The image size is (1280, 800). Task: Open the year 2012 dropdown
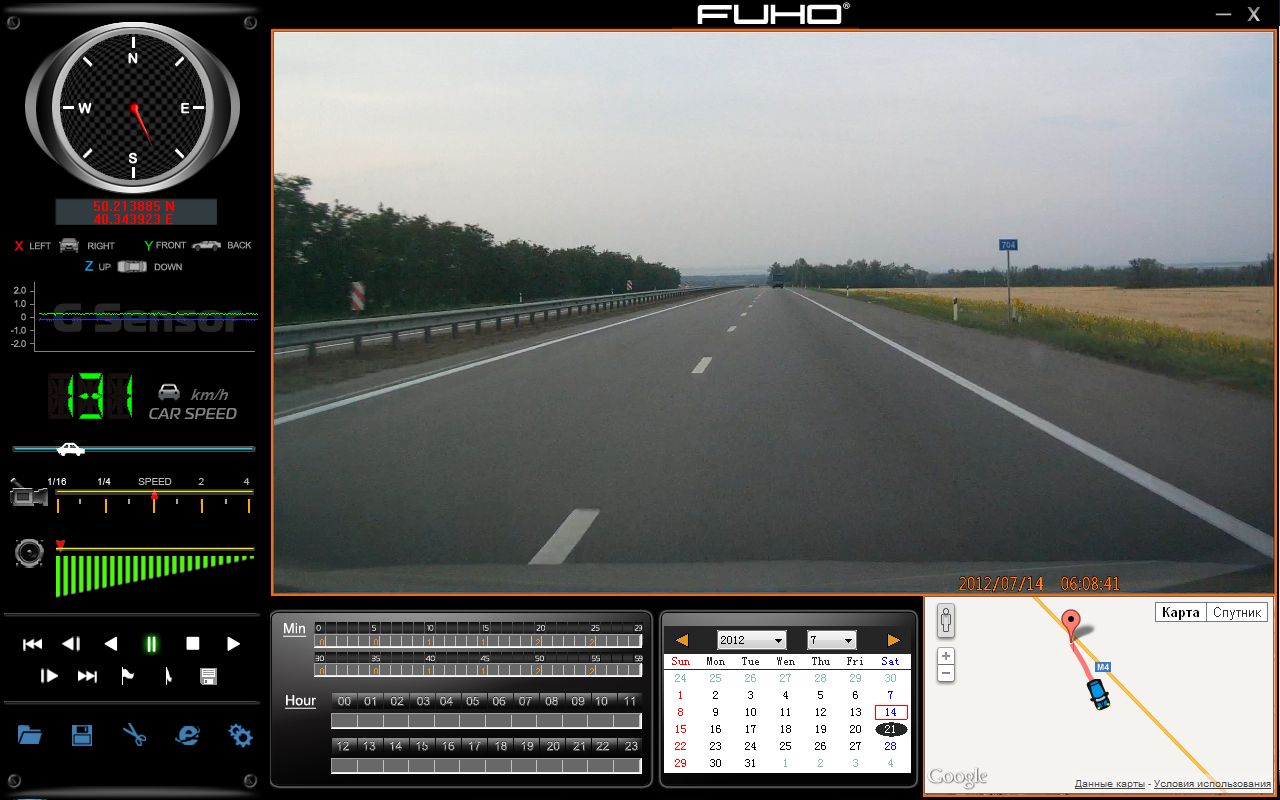751,640
